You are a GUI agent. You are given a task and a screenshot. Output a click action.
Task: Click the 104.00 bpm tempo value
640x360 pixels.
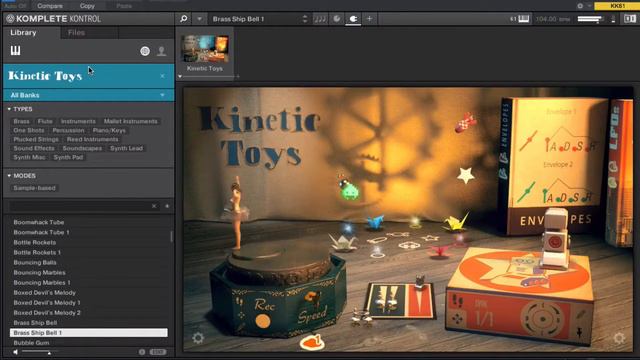(552, 19)
